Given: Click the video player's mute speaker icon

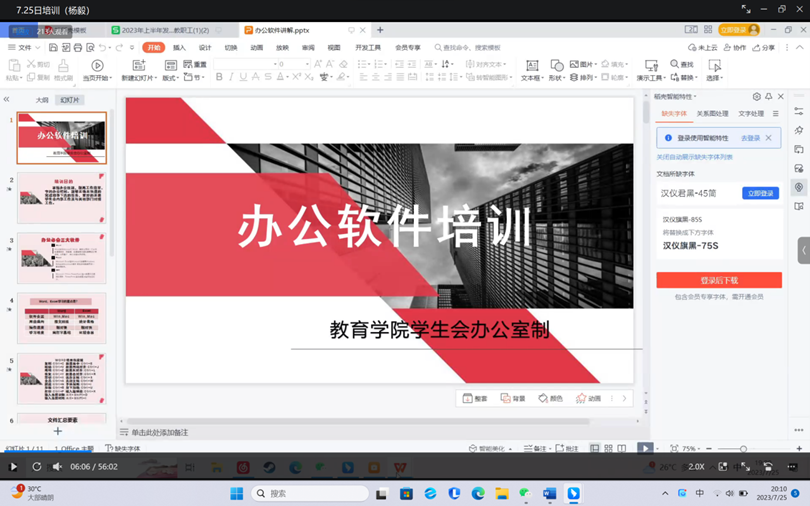Looking at the screenshot, I should click(x=57, y=467).
